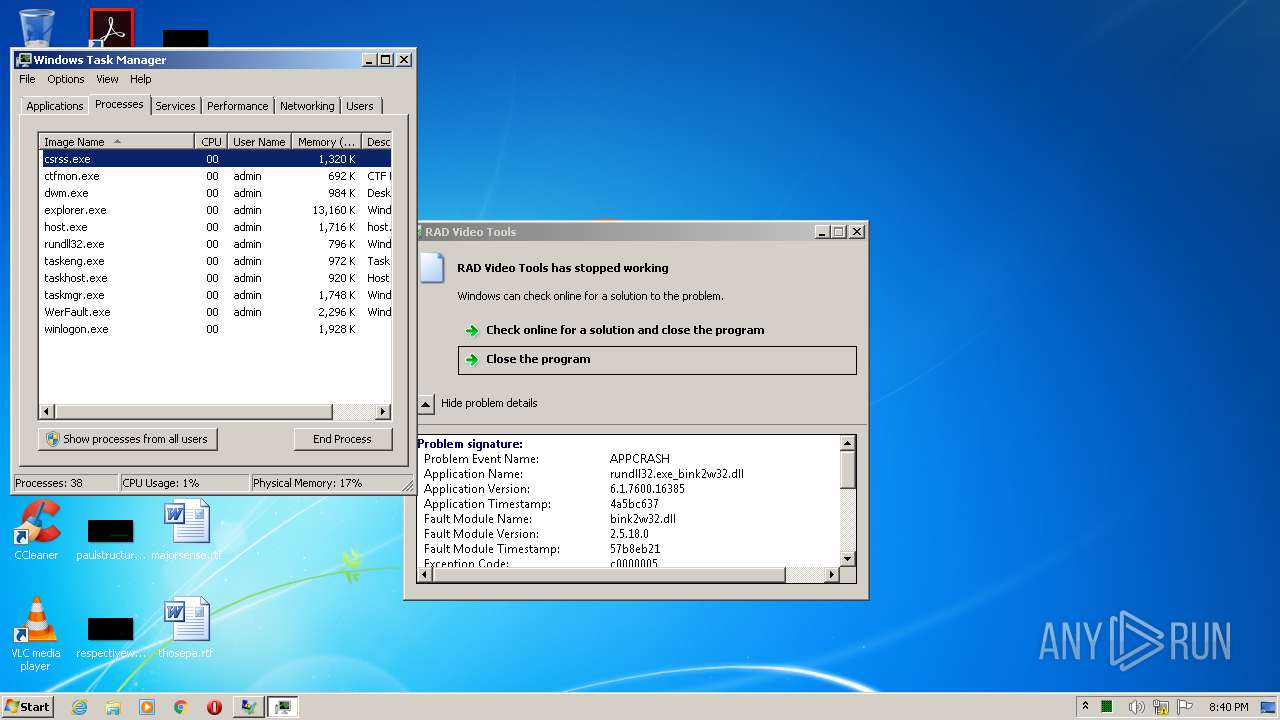Select the respectivew desktop file
1280x720 pixels.
[111, 637]
